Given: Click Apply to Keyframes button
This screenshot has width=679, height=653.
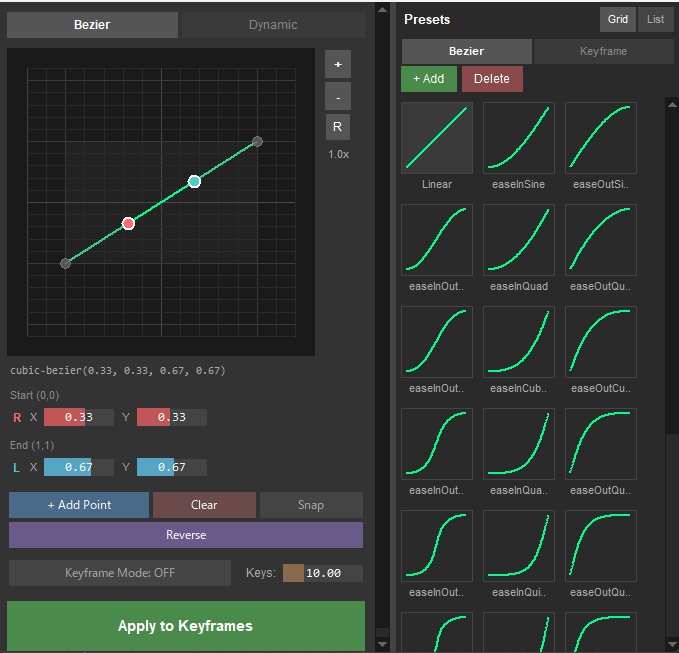Looking at the screenshot, I should pyautogui.click(x=186, y=626).
